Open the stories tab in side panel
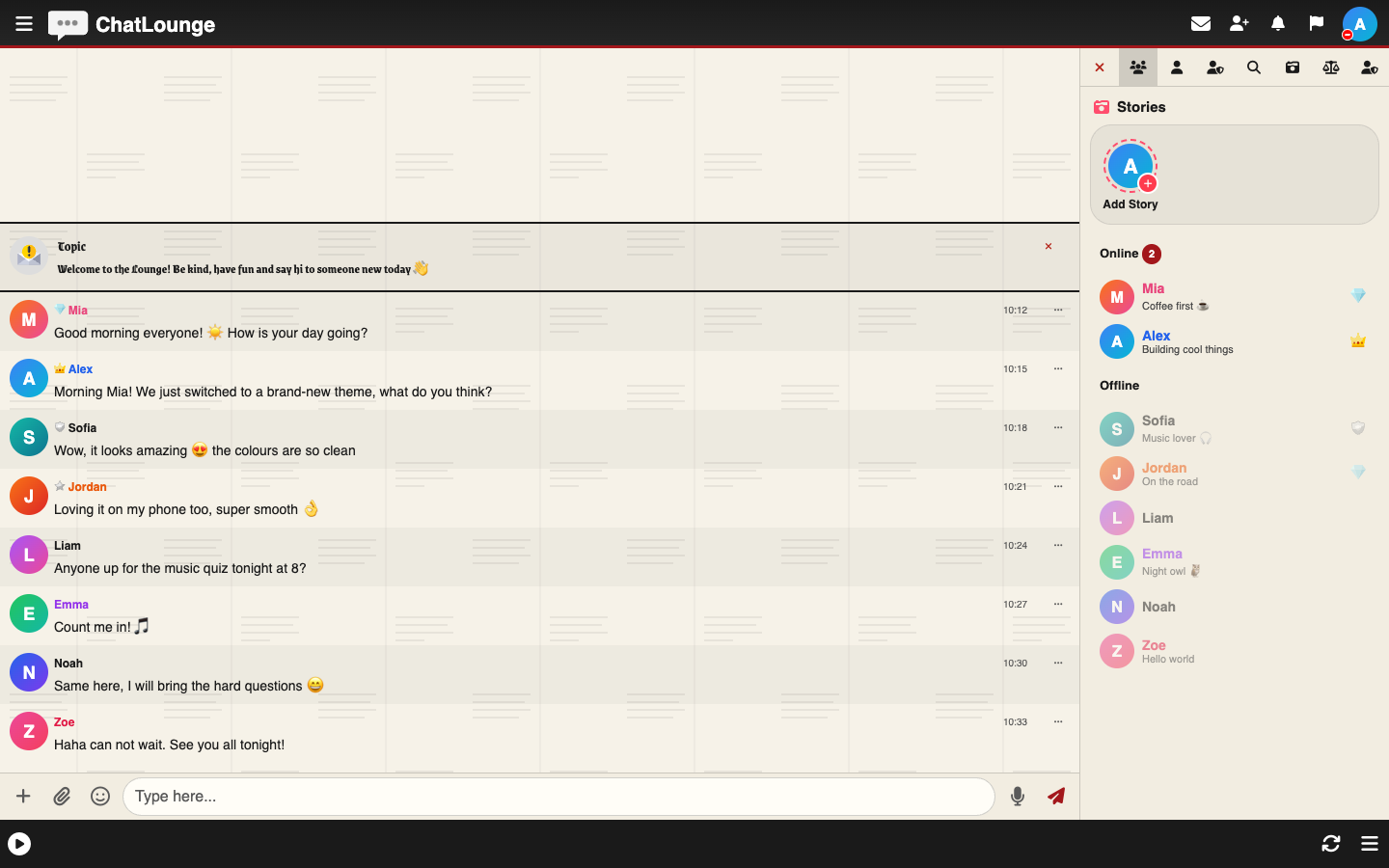The image size is (1389, 868). (x=1293, y=68)
